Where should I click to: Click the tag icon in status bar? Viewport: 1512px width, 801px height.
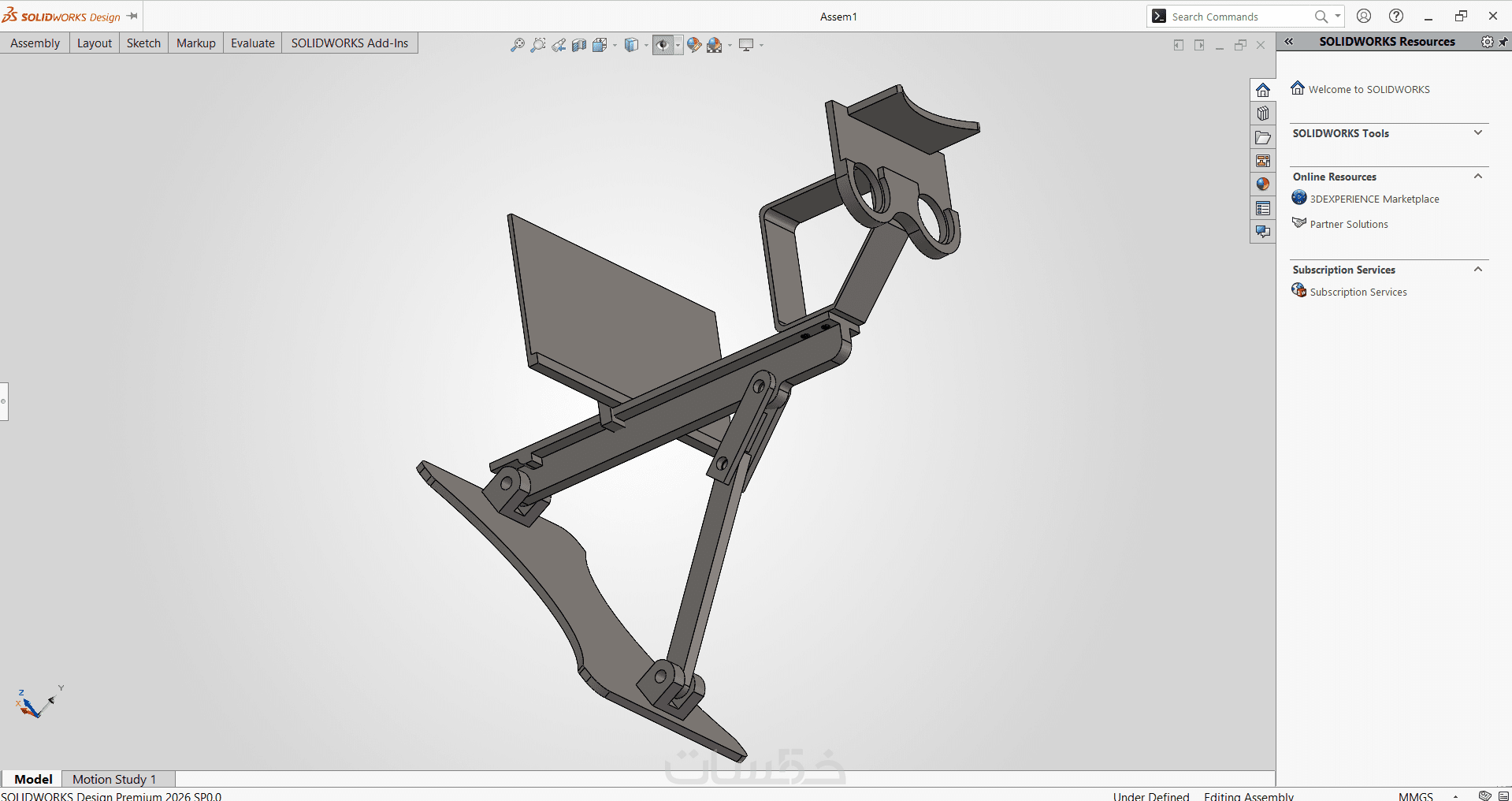(x=1485, y=795)
